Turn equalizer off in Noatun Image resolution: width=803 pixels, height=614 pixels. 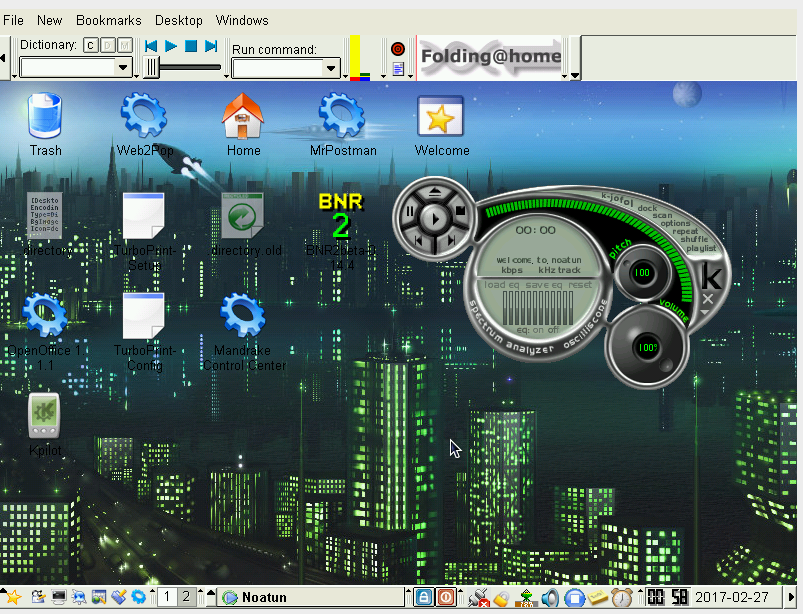pyautogui.click(x=554, y=330)
